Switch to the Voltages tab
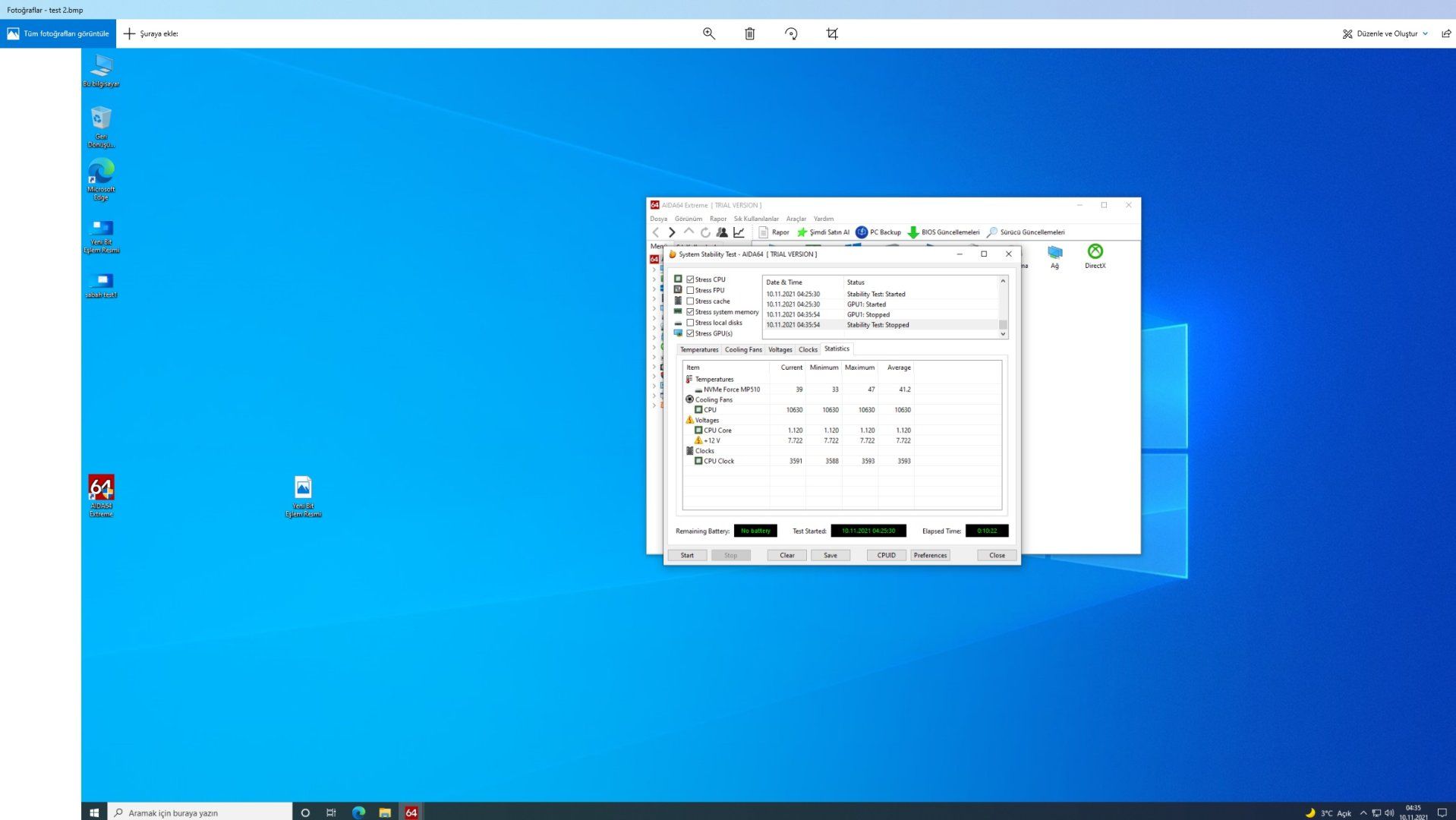1456x820 pixels. (x=780, y=350)
